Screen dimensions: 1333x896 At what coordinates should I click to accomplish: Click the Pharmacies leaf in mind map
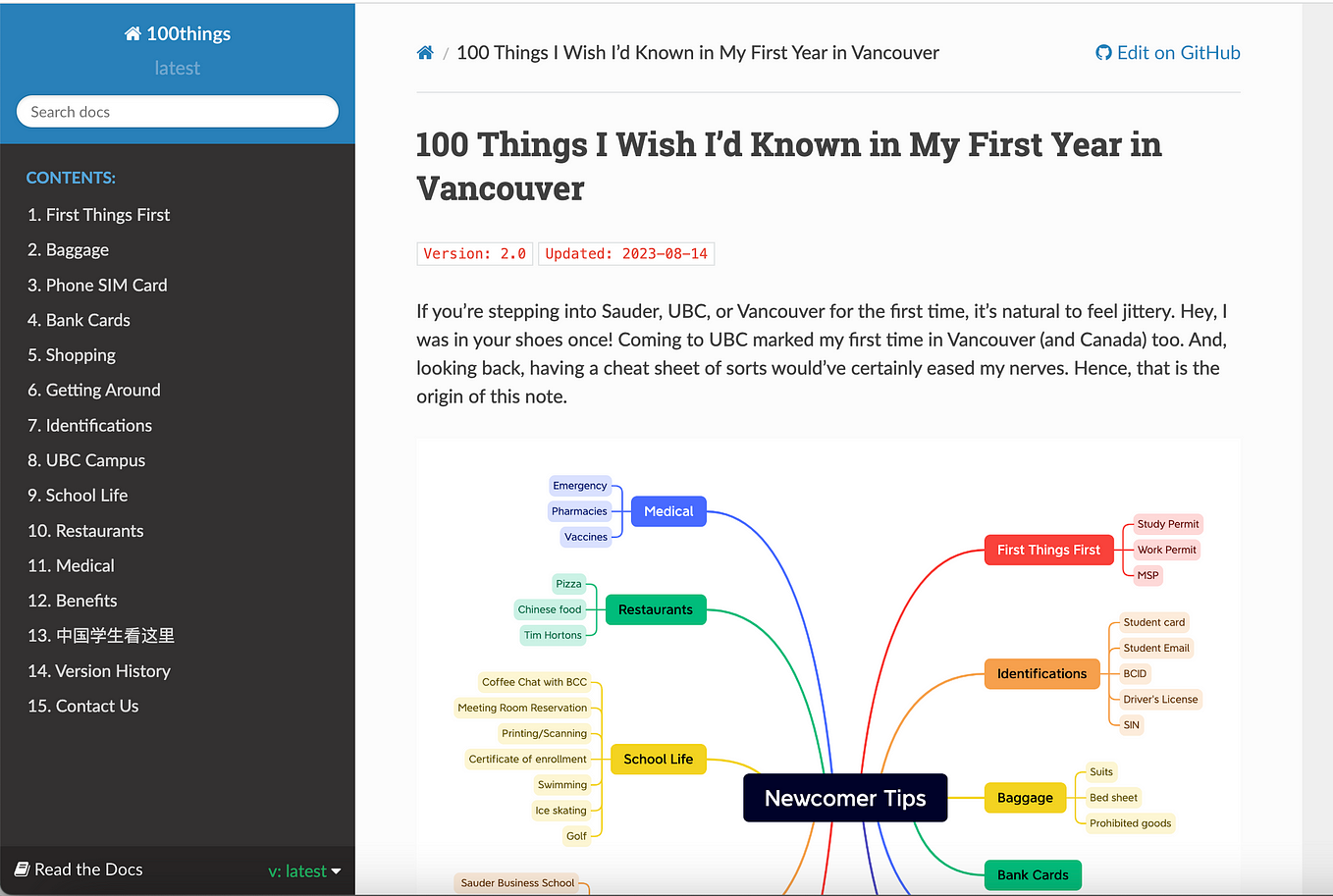click(x=579, y=511)
